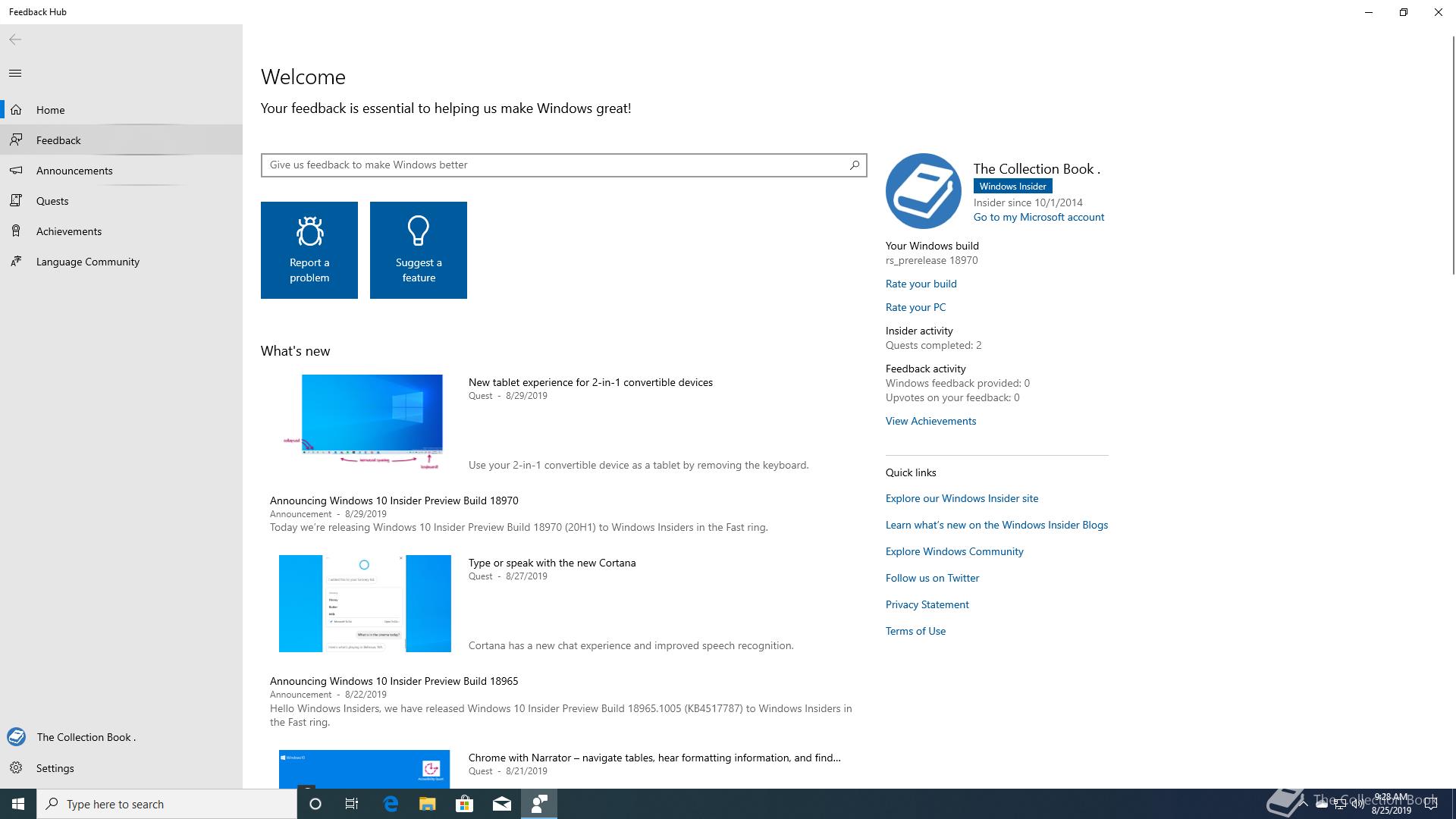1456x819 pixels.
Task: Click the taskbar search box
Action: pyautogui.click(x=167, y=804)
